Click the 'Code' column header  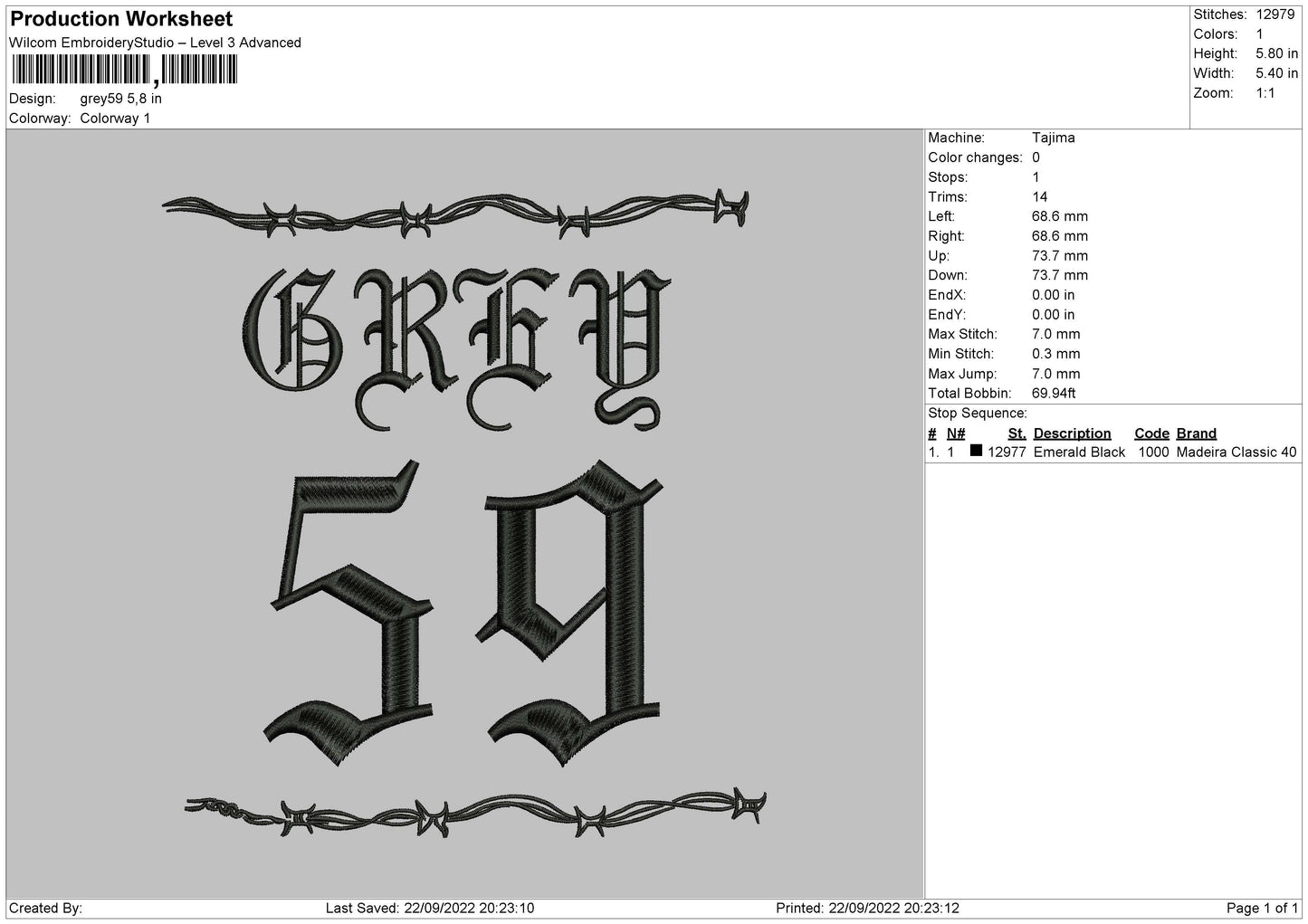(1151, 433)
